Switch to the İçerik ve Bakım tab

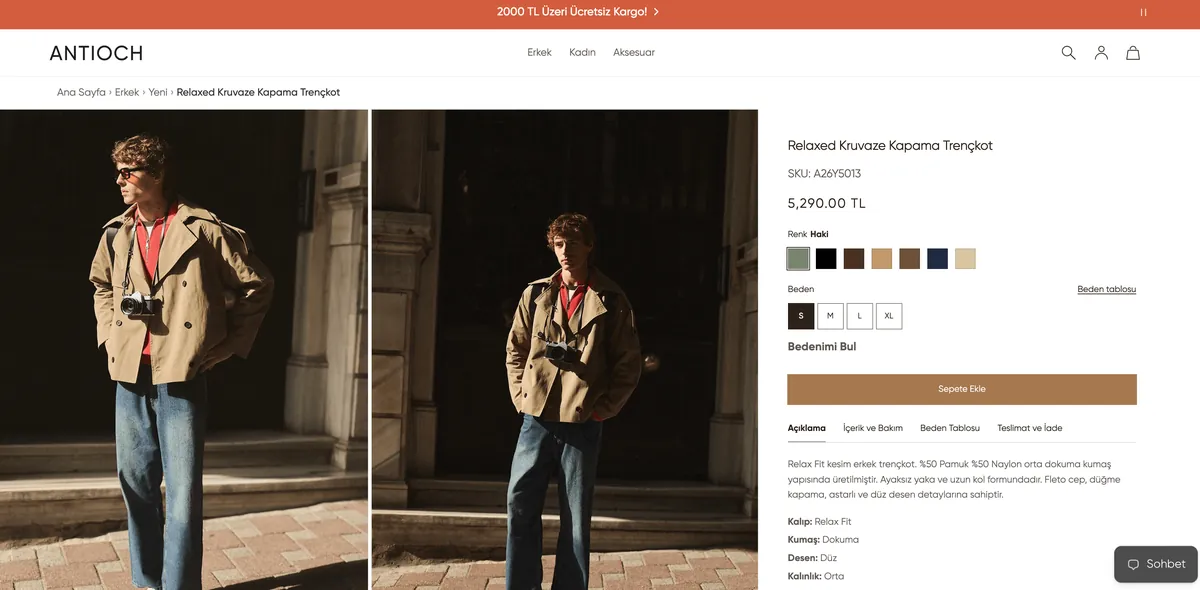coord(873,428)
